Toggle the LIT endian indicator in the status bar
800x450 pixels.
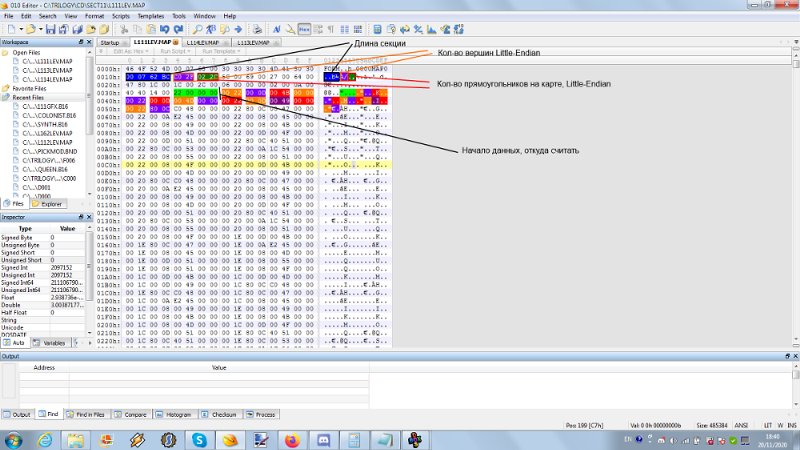coord(768,425)
